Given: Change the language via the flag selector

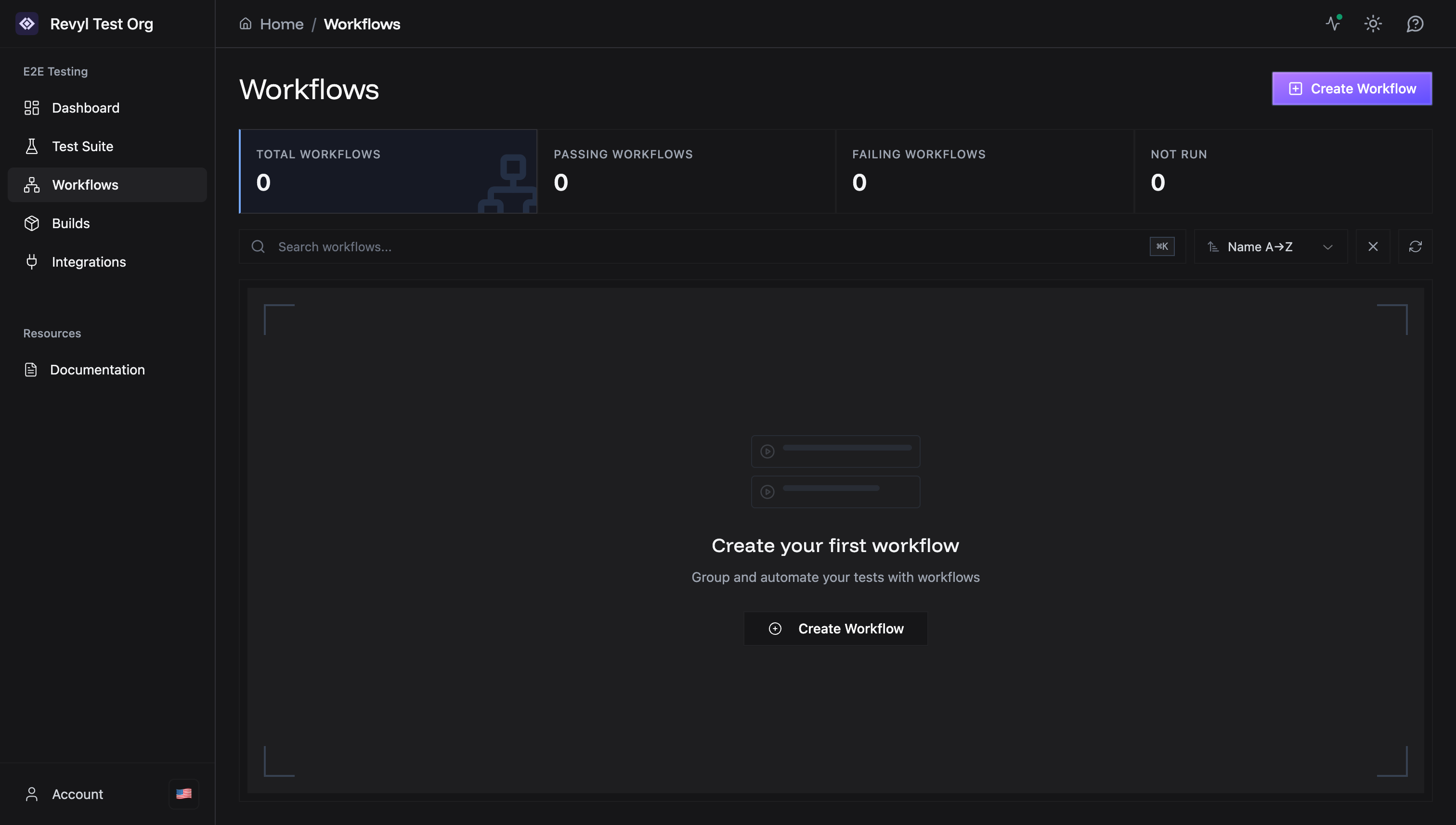Looking at the screenshot, I should [x=183, y=793].
